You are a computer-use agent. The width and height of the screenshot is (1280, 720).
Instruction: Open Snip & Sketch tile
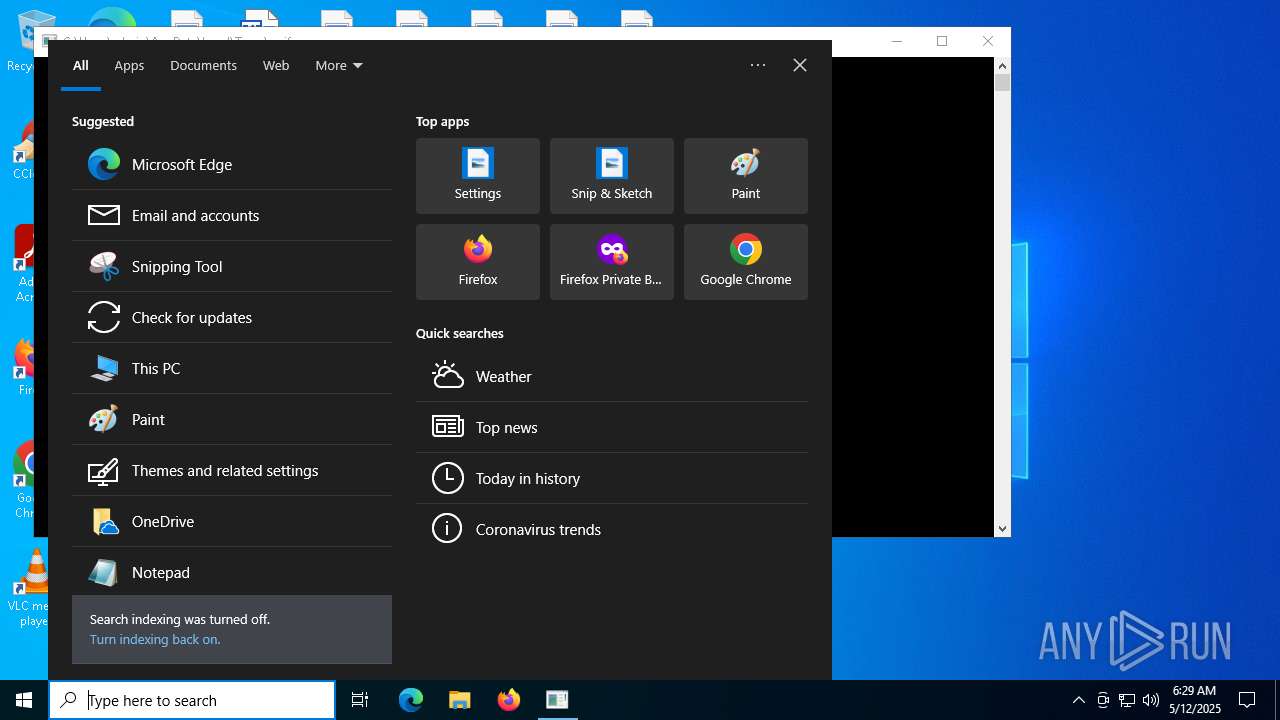pyautogui.click(x=612, y=176)
